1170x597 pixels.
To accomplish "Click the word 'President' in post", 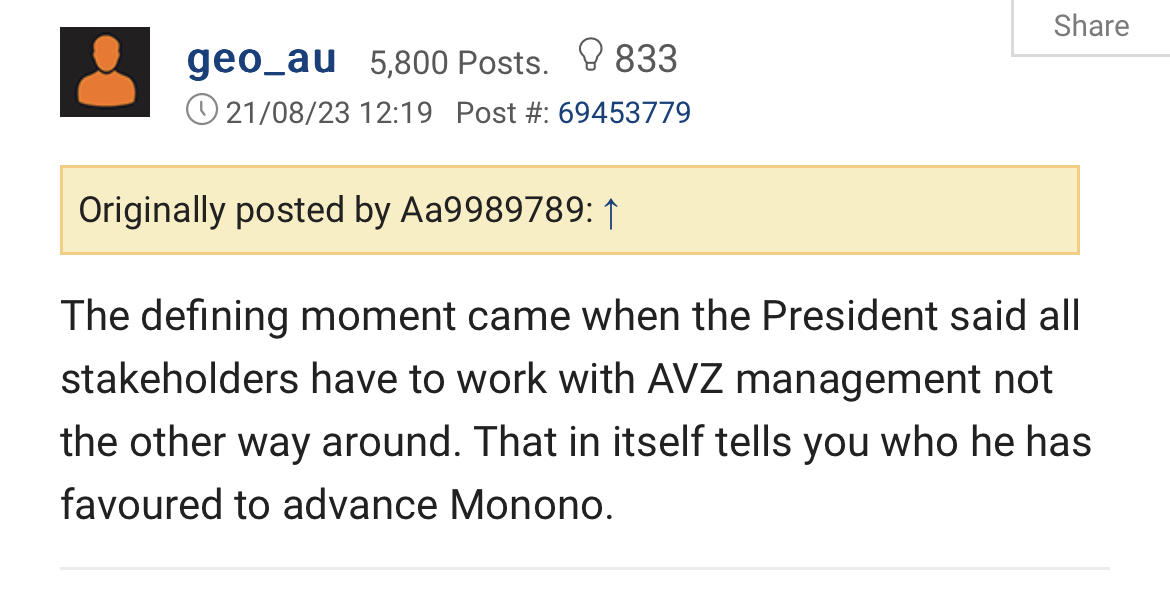I will (849, 316).
